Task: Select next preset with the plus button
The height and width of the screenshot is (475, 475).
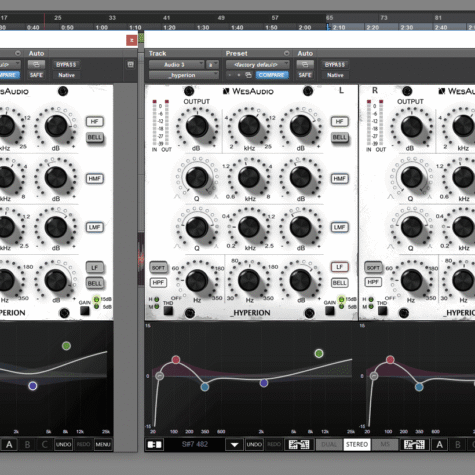Action: pyautogui.click(x=239, y=75)
